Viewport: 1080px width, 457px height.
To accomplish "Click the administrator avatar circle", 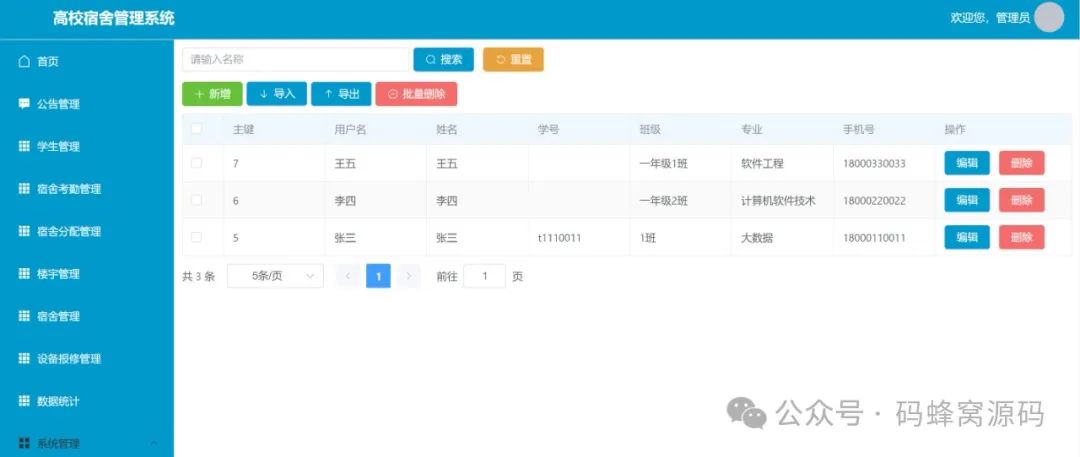I will point(1049,17).
